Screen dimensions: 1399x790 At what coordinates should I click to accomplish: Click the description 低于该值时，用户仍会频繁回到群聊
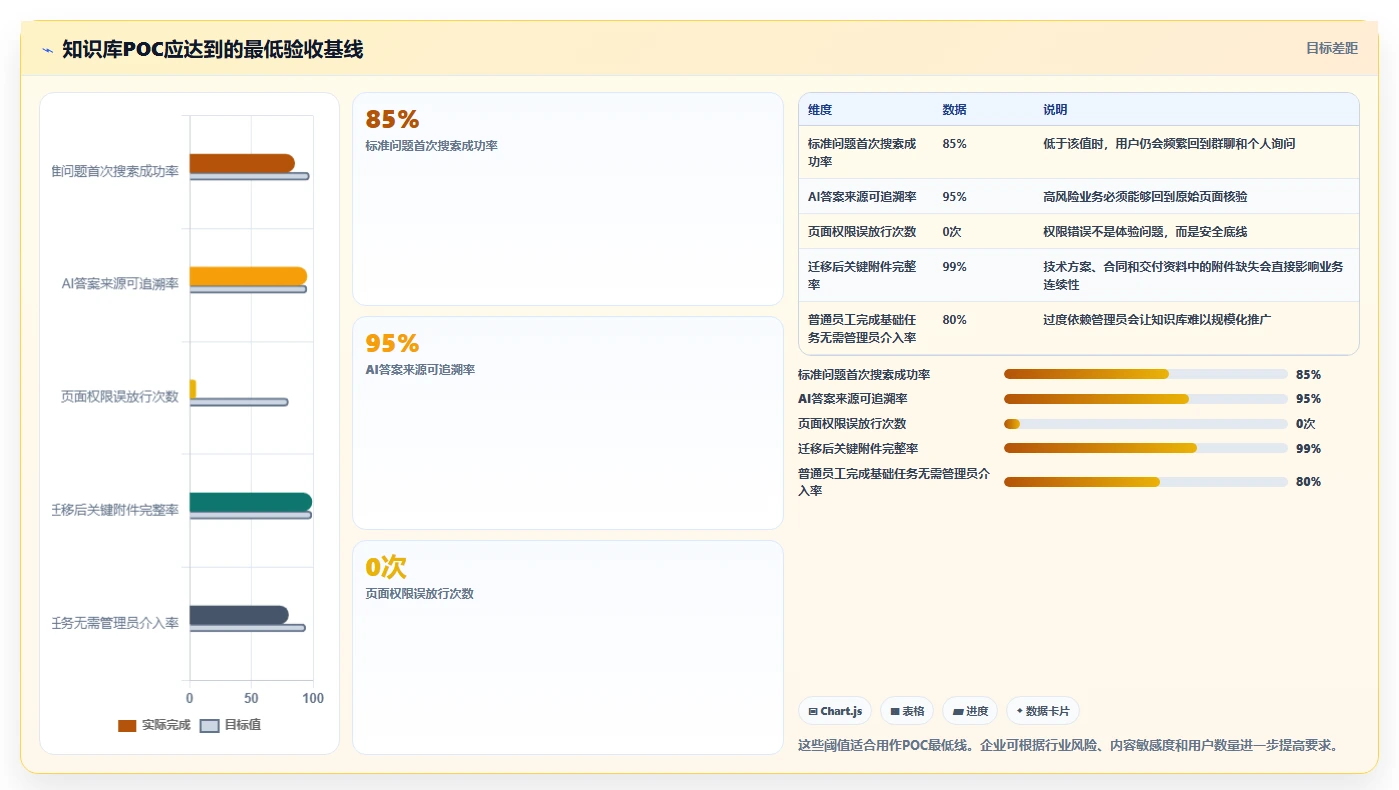point(1169,144)
